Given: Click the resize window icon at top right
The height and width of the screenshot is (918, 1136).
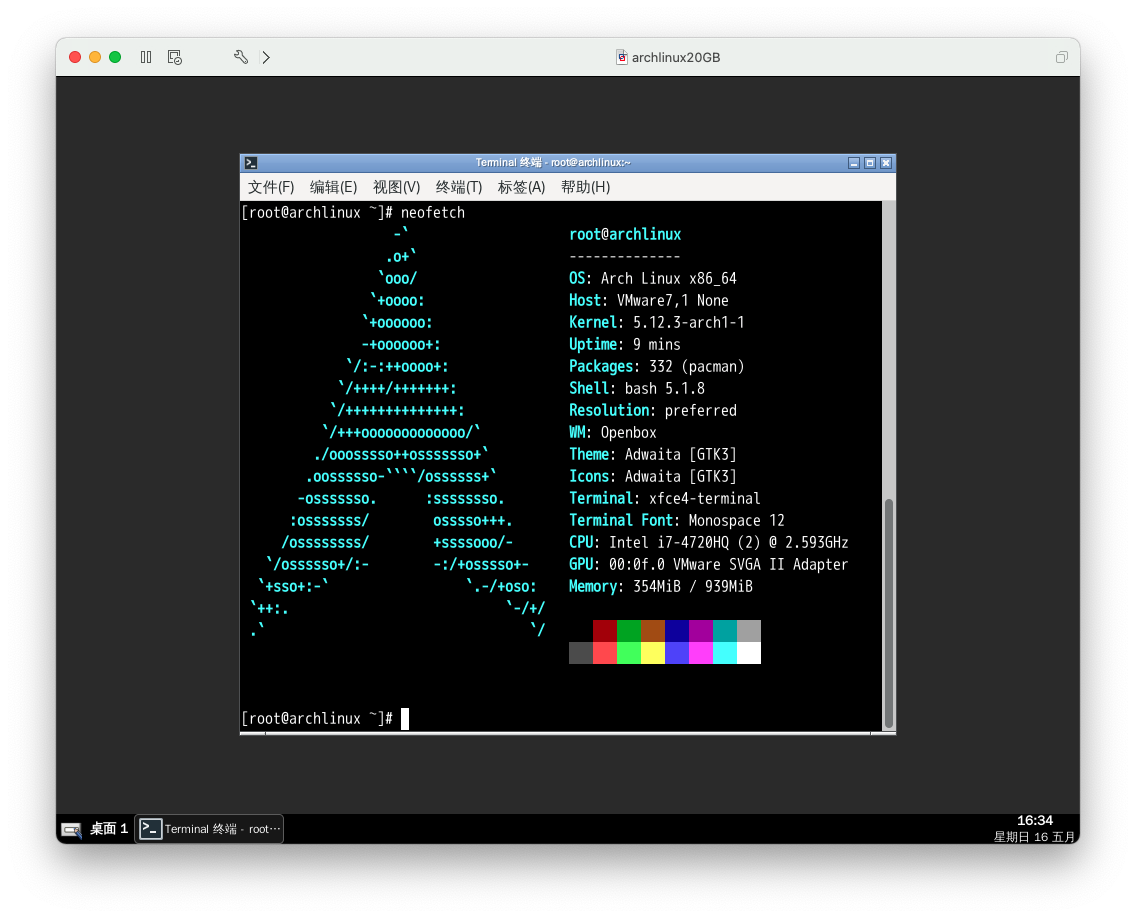Looking at the screenshot, I should pos(1061,57).
